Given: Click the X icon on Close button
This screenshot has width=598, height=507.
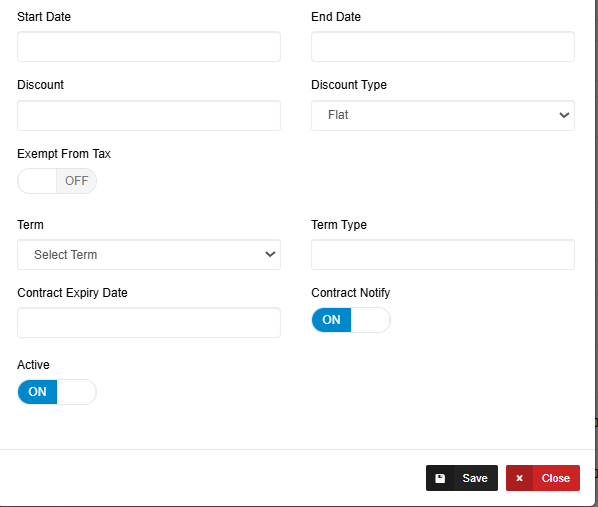Looking at the screenshot, I should pyautogui.click(x=519, y=478).
